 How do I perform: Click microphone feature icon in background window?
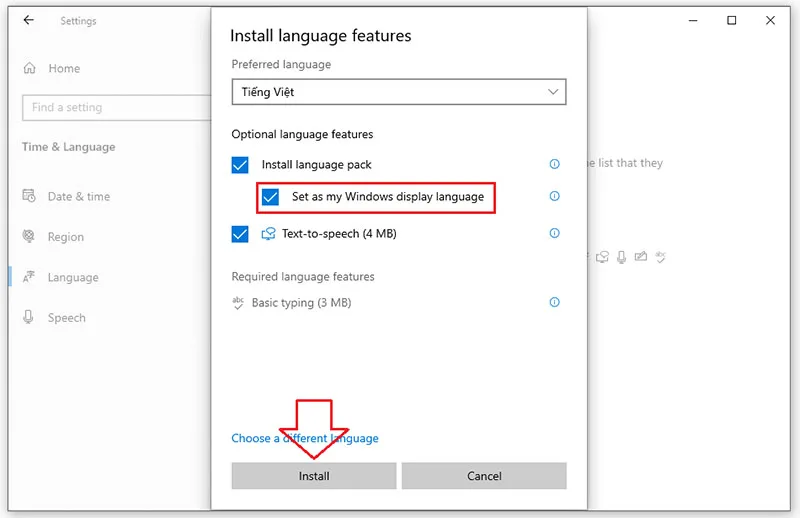point(621,257)
